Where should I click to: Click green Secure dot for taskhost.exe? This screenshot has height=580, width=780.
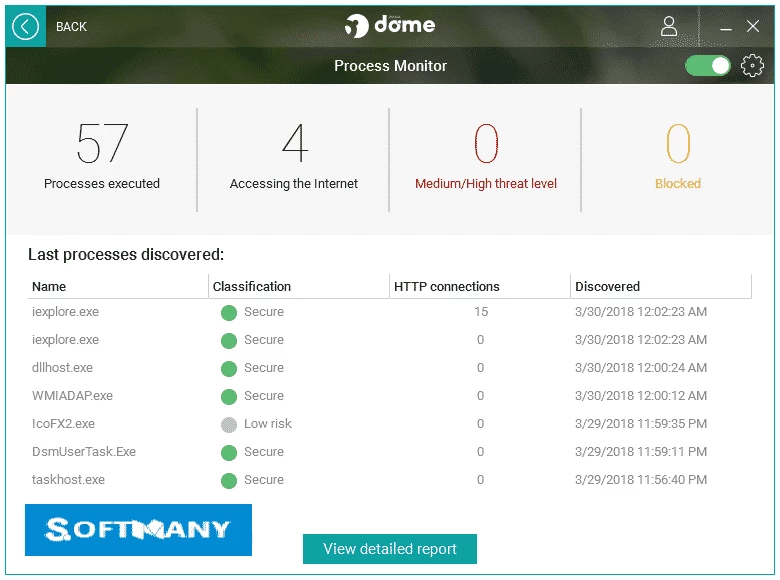(x=229, y=480)
